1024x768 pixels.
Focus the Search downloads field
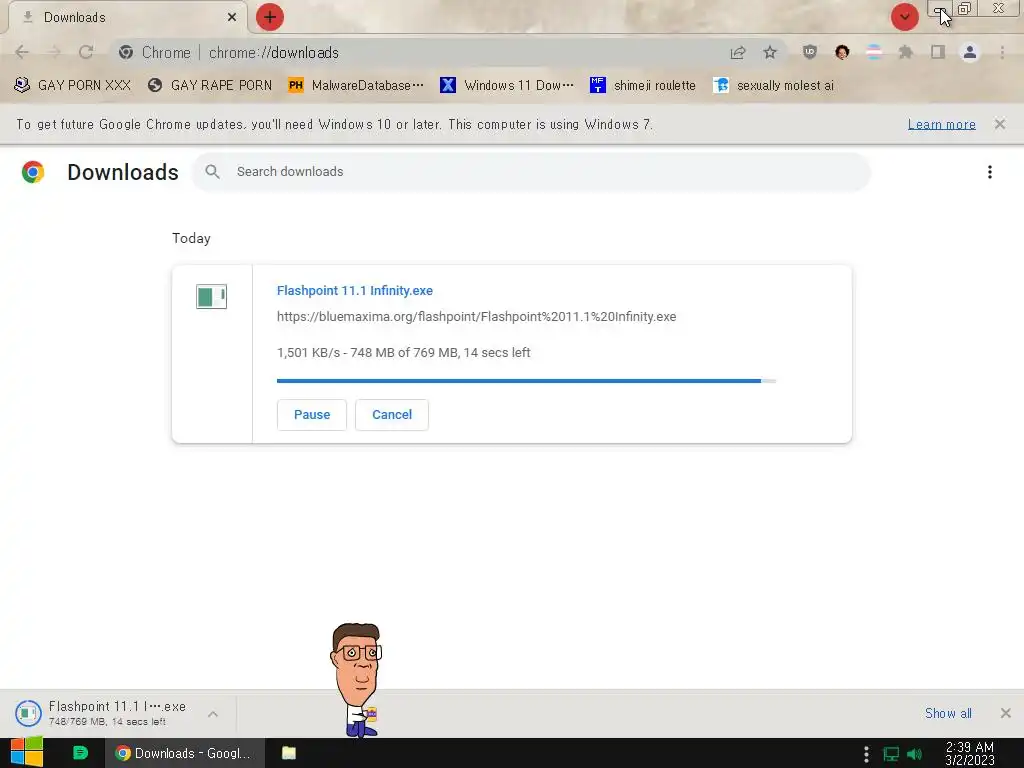click(531, 172)
